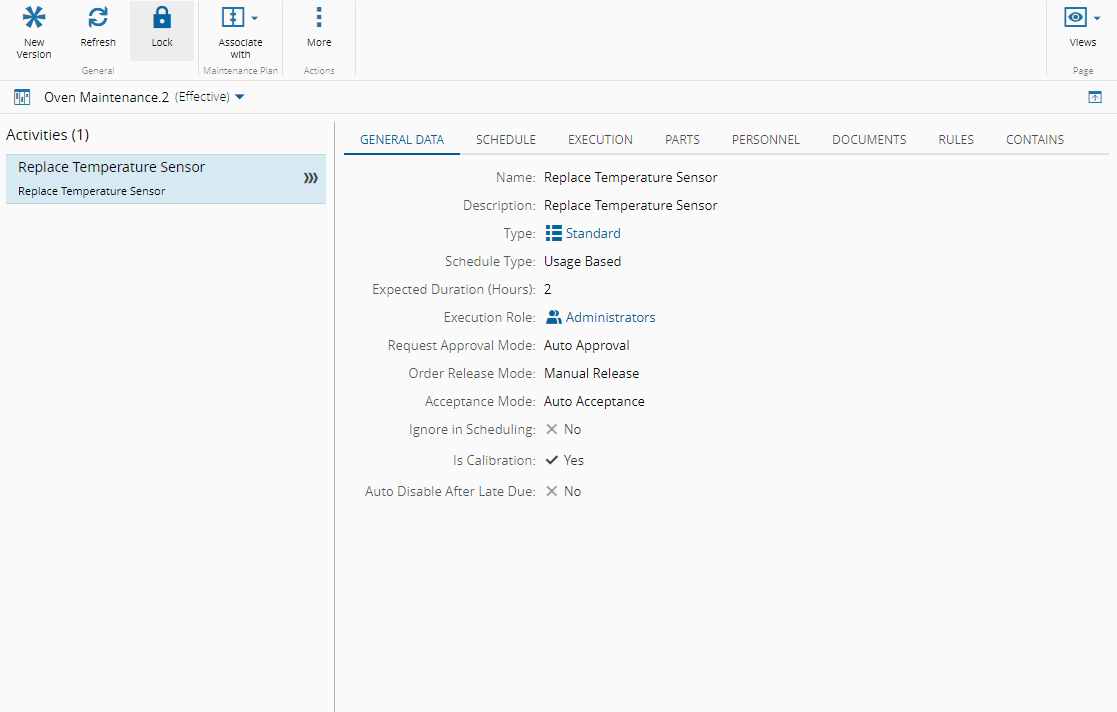Open the Standard type link
The image size is (1117, 712).
[x=592, y=233]
